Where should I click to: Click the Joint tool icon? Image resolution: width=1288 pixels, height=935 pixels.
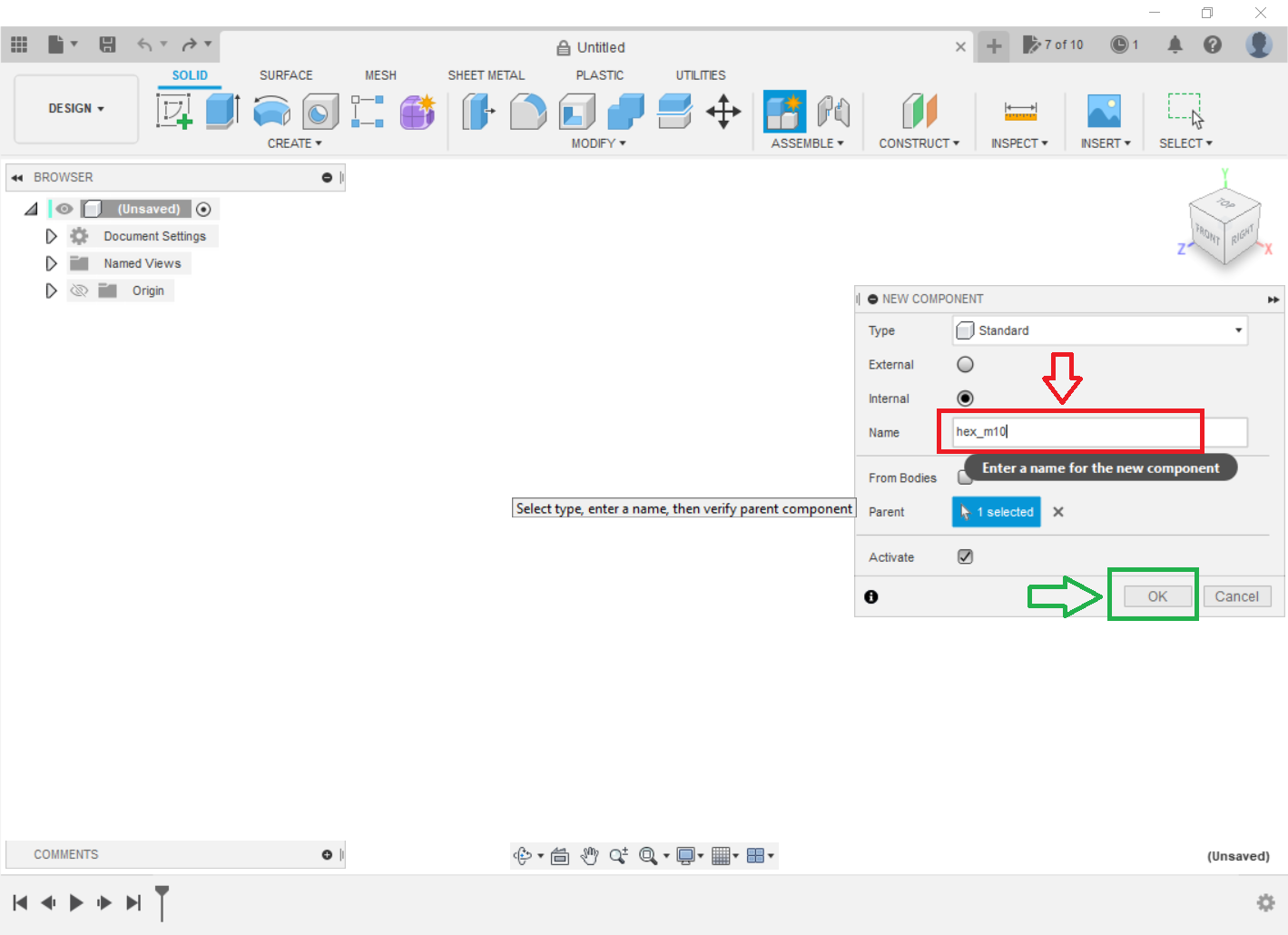click(833, 112)
